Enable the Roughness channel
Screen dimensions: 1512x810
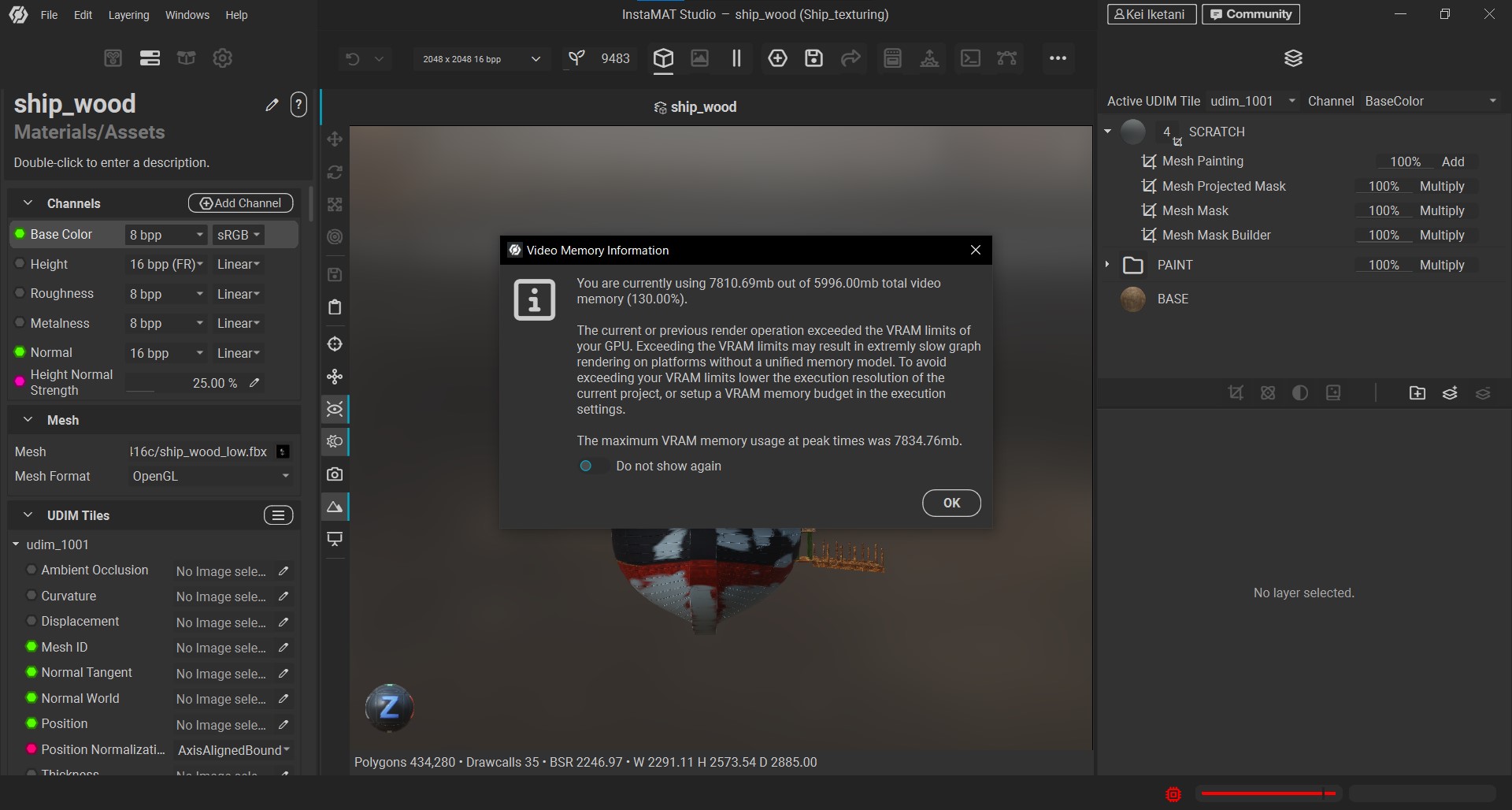tap(20, 293)
